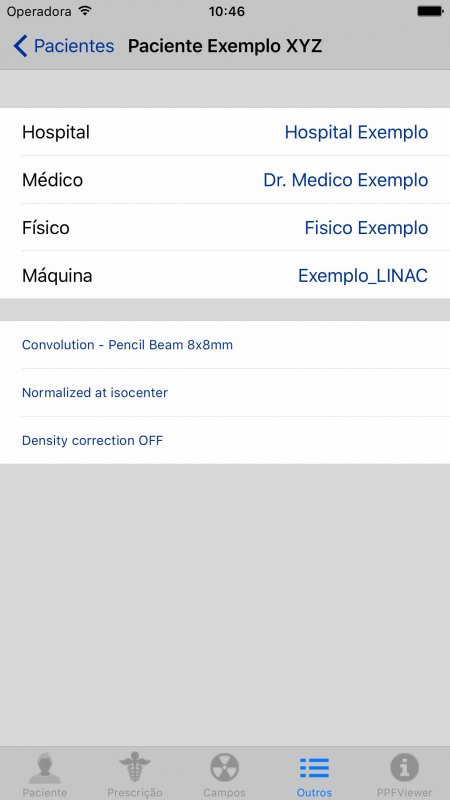
Task: Open the Campos radiation symbol icon
Action: point(224,767)
